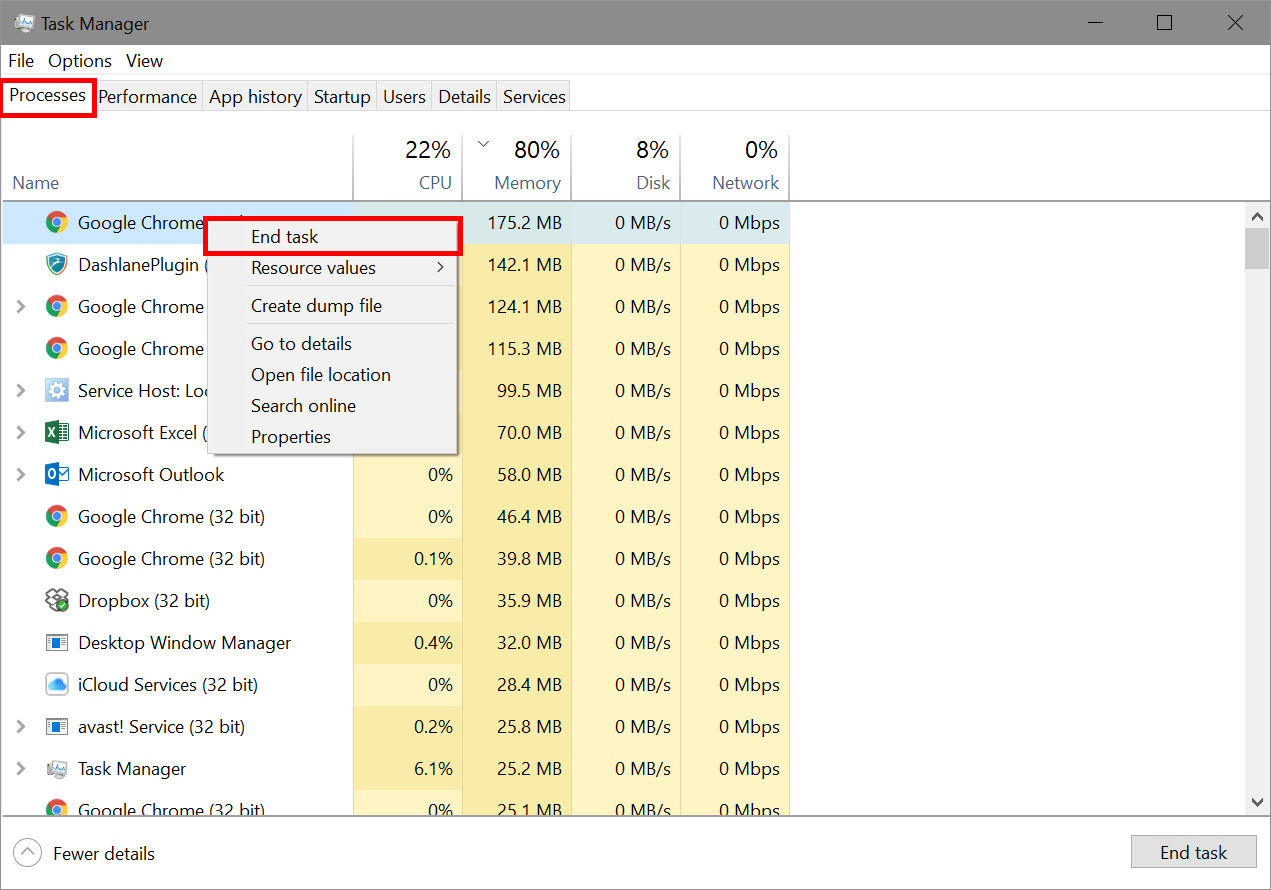Viewport: 1271px width, 890px height.
Task: Click the Task Manager process icon
Action: coord(58,768)
